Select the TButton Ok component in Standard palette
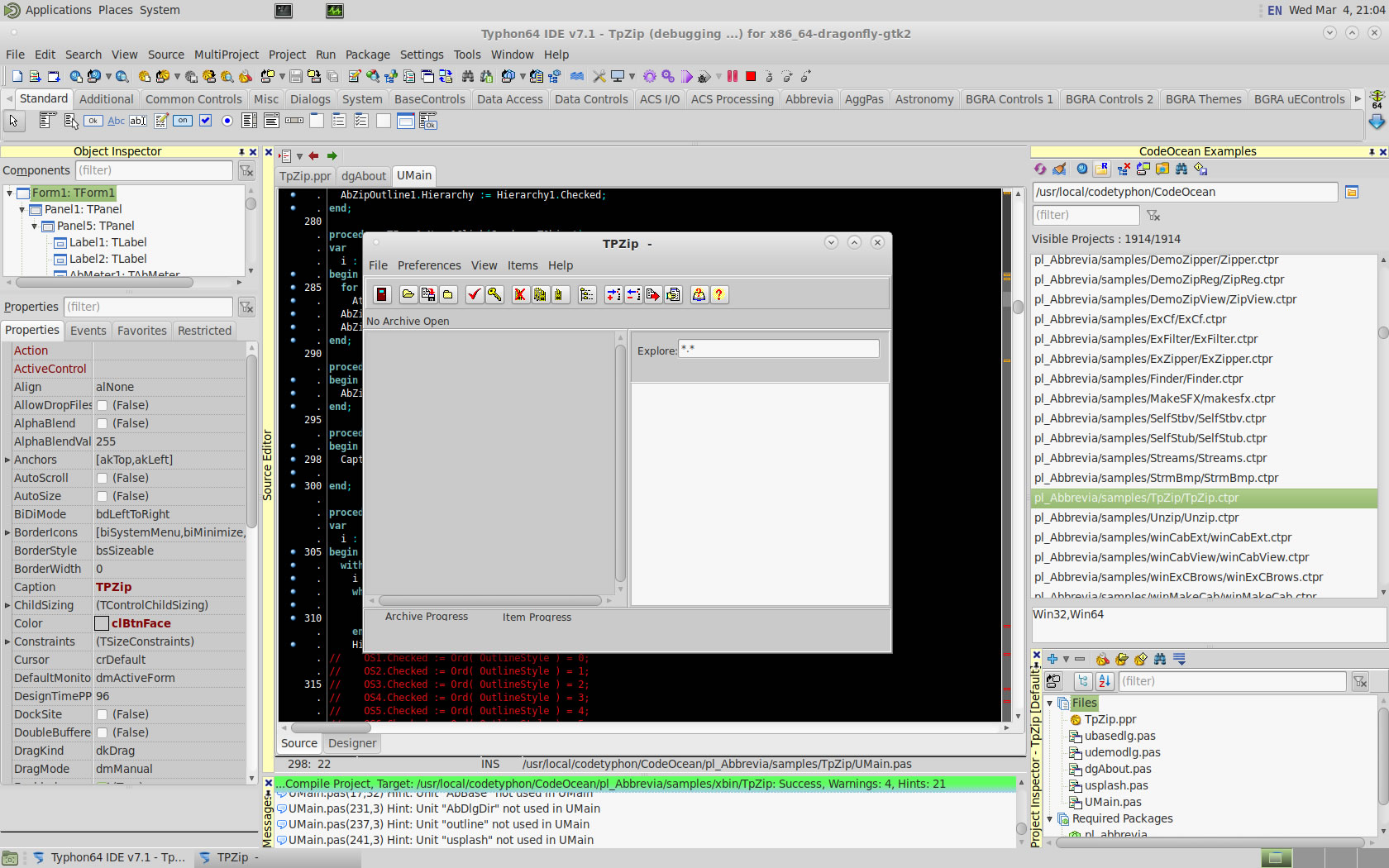 (93, 121)
